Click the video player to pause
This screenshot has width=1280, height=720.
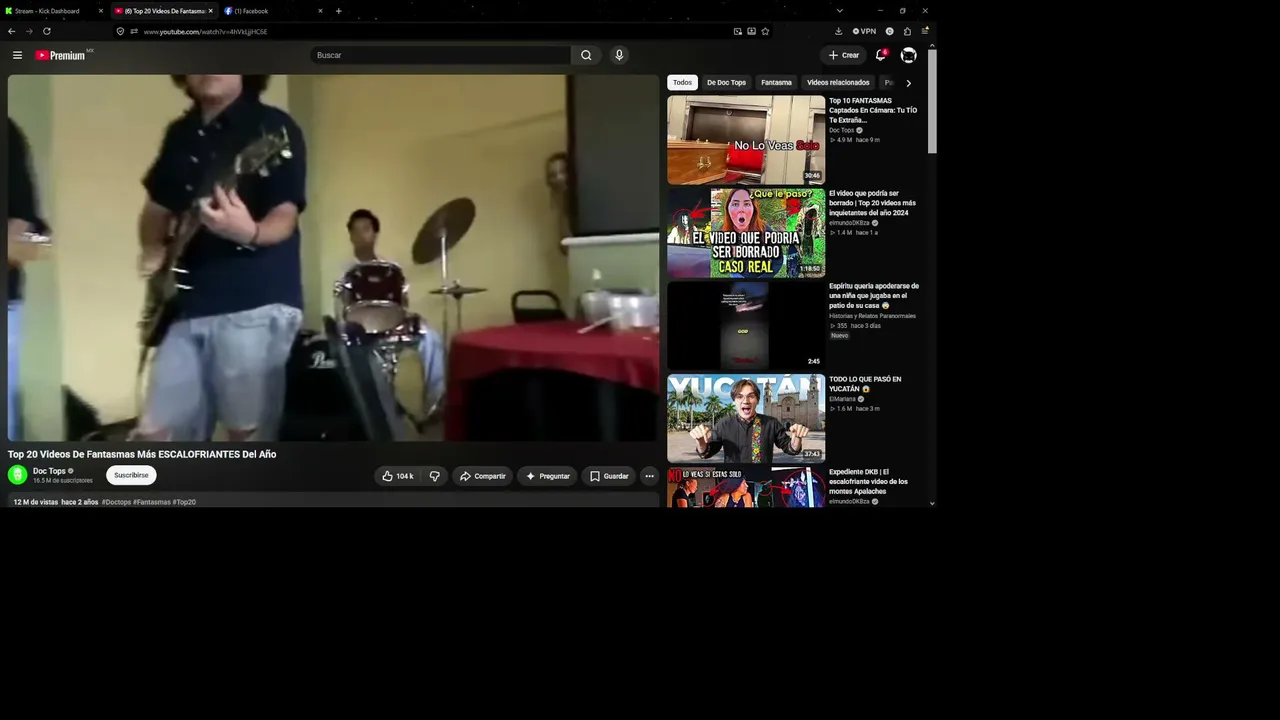(x=333, y=258)
